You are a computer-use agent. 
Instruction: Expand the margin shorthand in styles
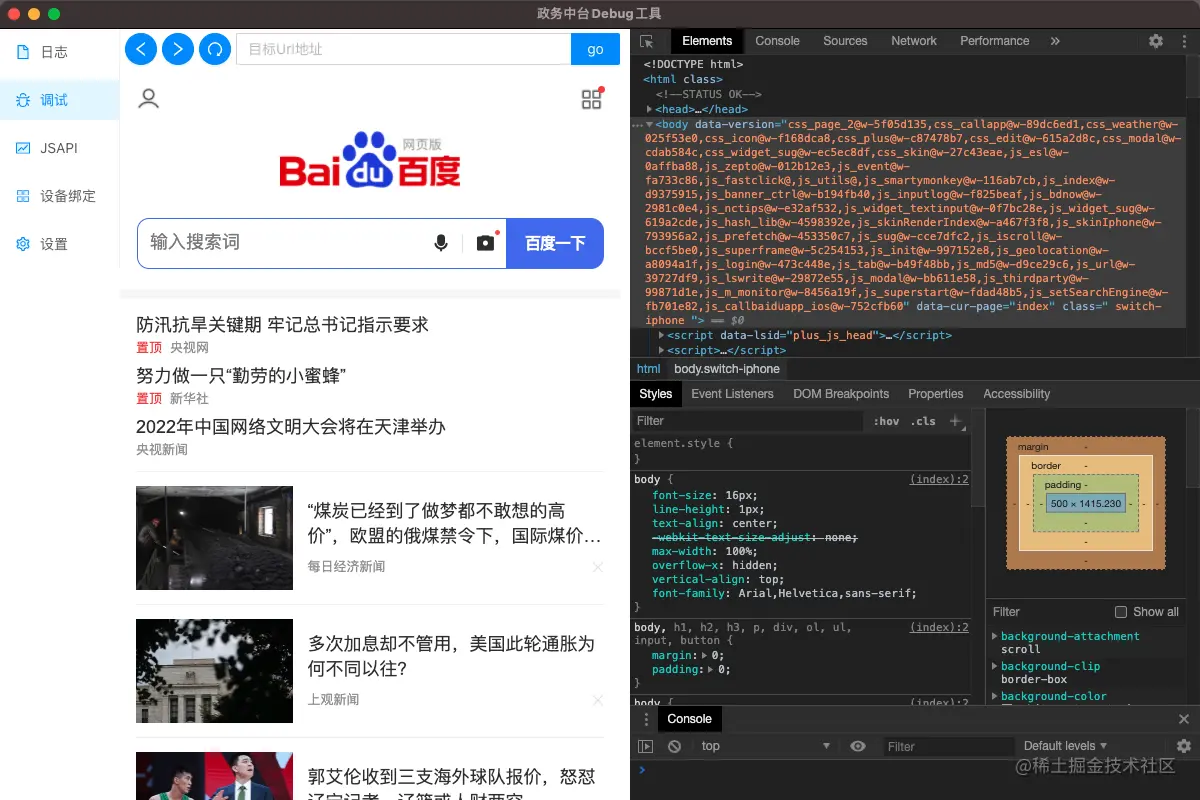click(703, 655)
